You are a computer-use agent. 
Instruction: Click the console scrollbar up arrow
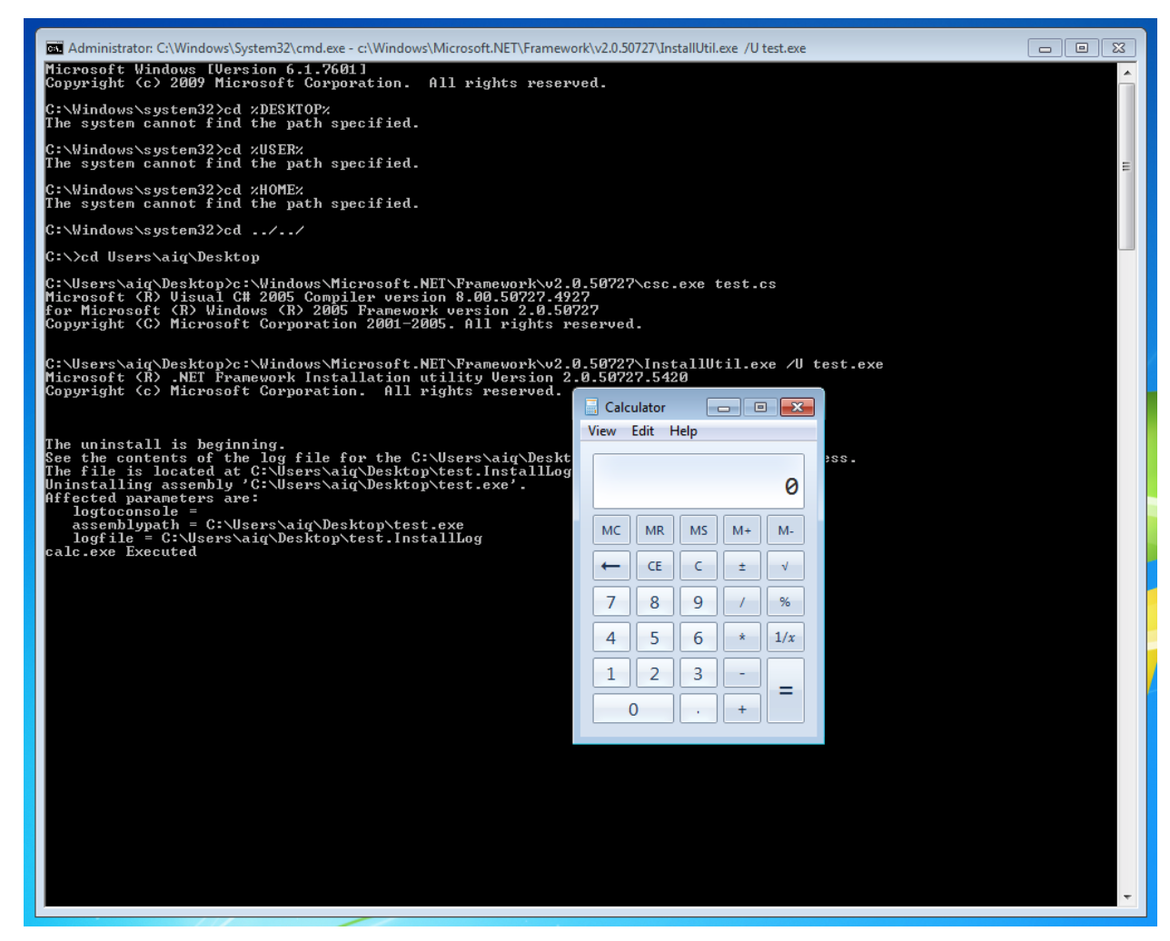tap(1127, 73)
